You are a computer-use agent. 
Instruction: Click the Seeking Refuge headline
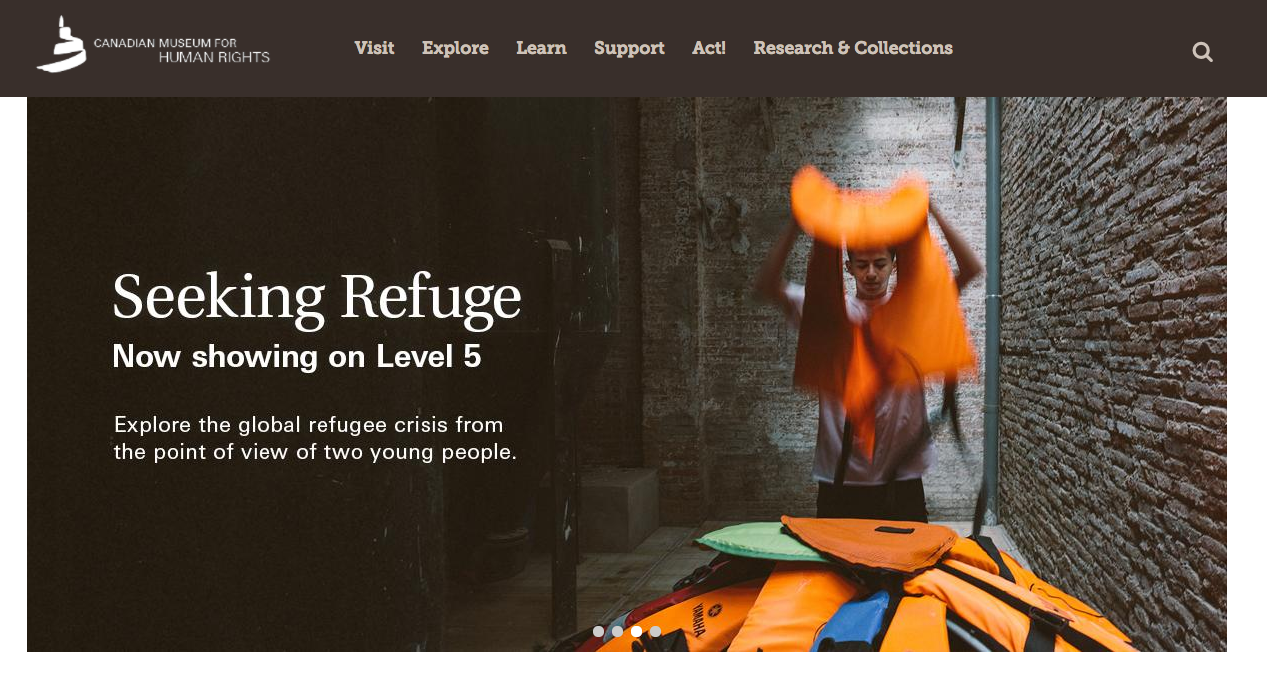[316, 298]
